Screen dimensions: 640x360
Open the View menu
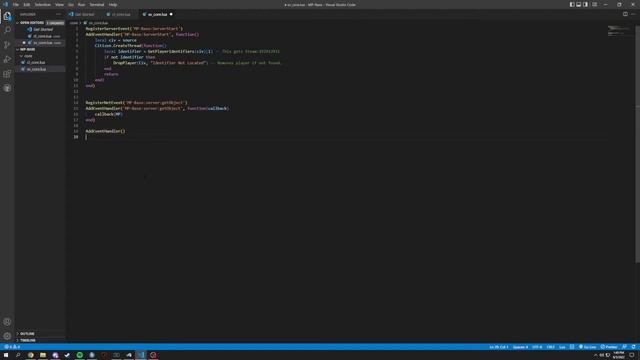pyautogui.click(x=59, y=4)
